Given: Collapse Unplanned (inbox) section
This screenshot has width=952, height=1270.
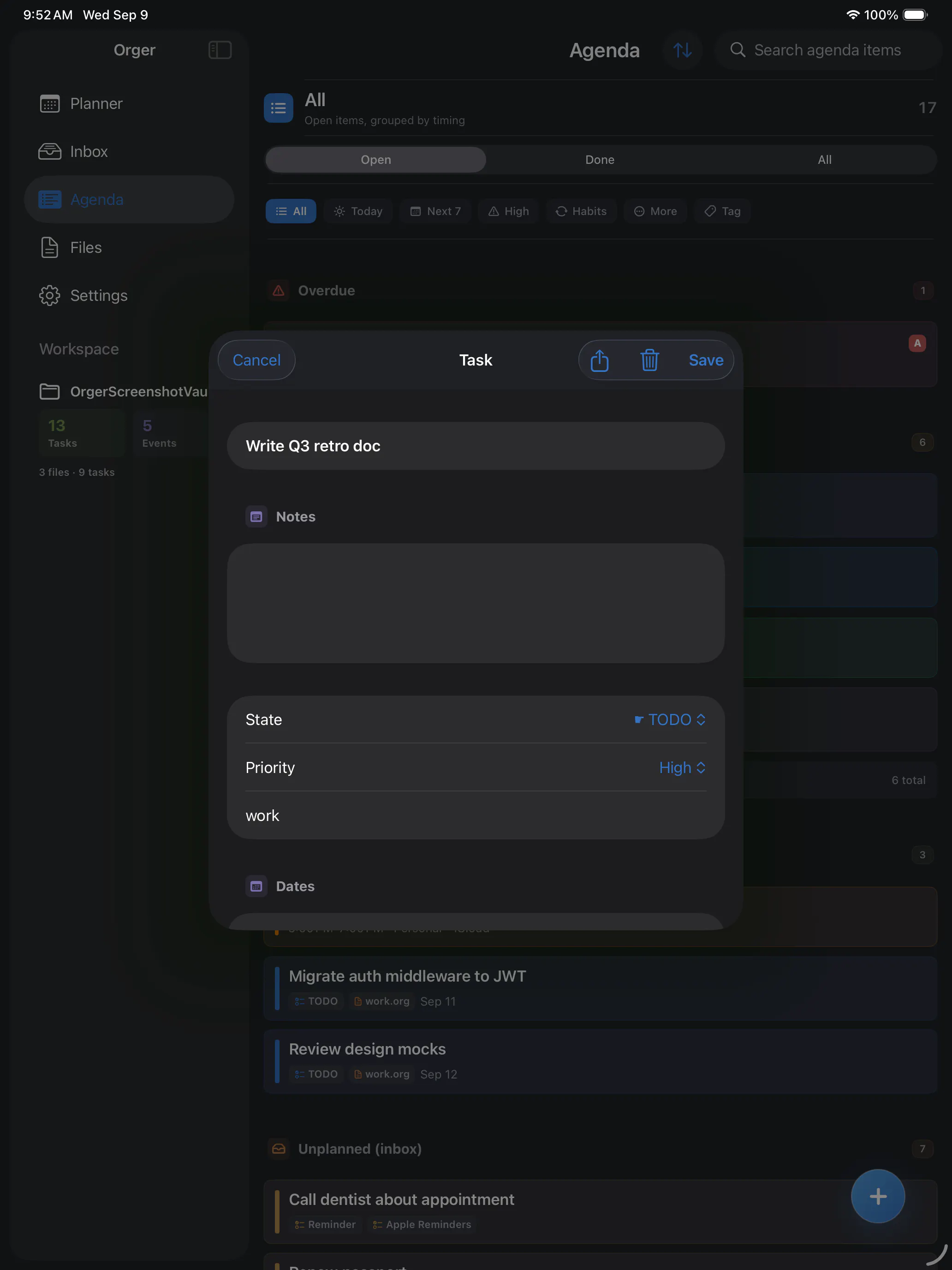Looking at the screenshot, I should (x=601, y=1149).
